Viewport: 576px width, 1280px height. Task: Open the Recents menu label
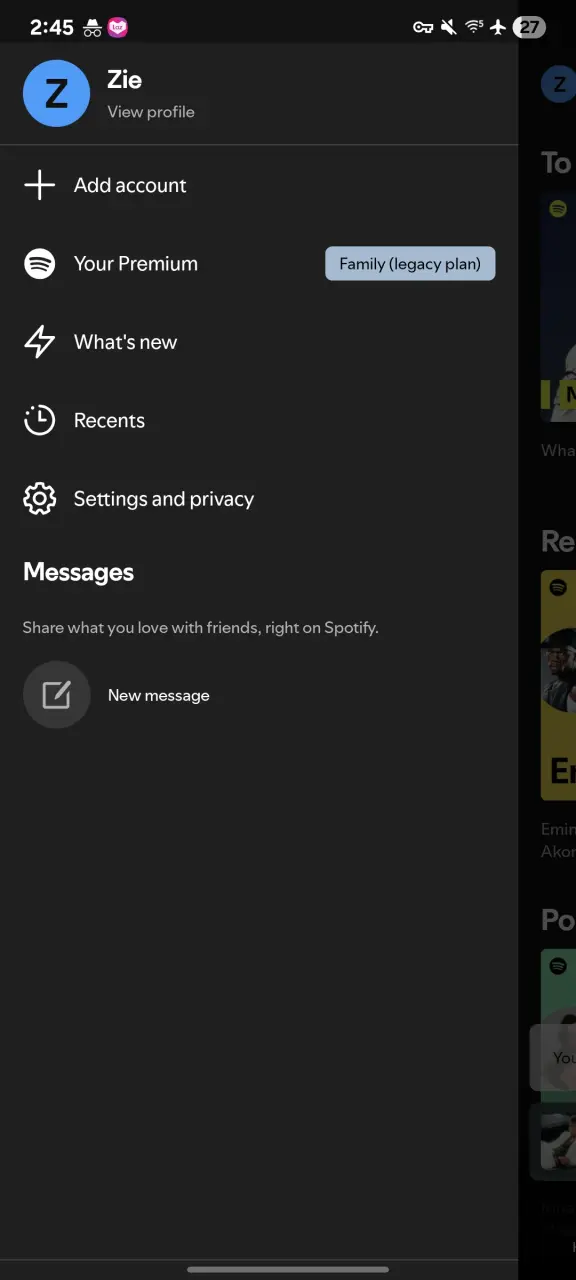click(x=109, y=421)
